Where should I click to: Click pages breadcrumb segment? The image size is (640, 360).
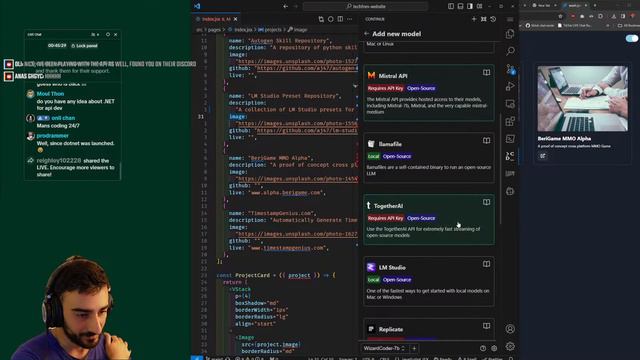pyautogui.click(x=214, y=29)
